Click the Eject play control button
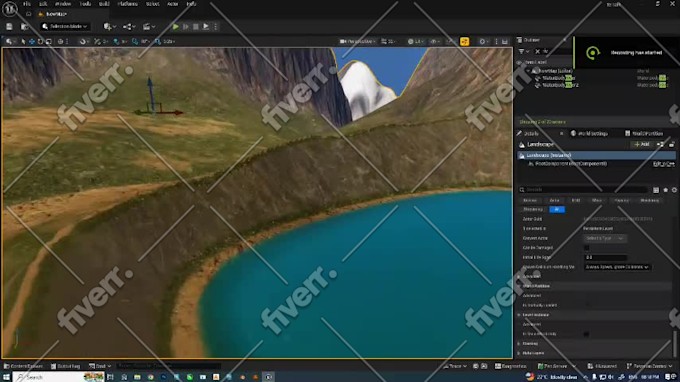This screenshot has width=680, height=382. [x=206, y=27]
